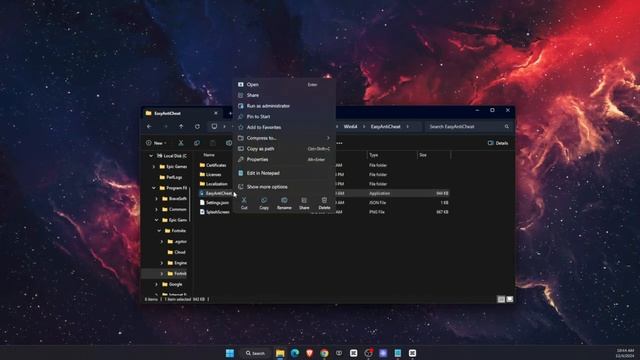Click Share icon at context menu bottom
Screen dimensions: 640x360
(304, 200)
